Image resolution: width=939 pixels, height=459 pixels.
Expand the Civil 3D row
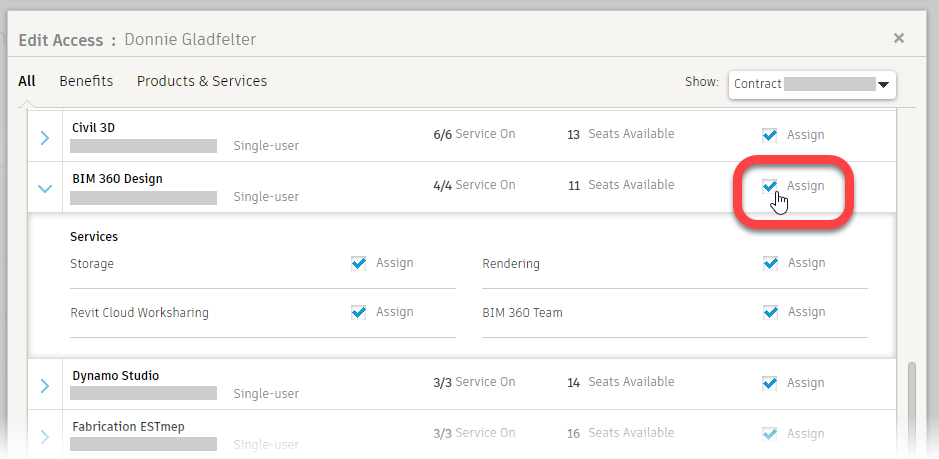coord(45,138)
